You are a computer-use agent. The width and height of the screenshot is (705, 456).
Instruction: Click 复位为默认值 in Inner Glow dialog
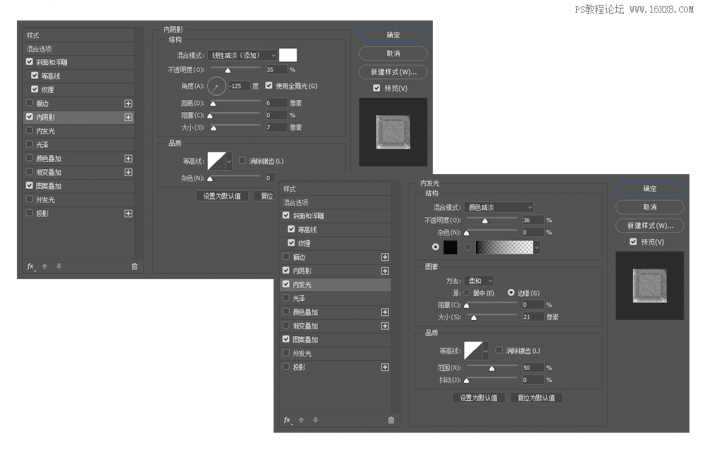(x=536, y=398)
